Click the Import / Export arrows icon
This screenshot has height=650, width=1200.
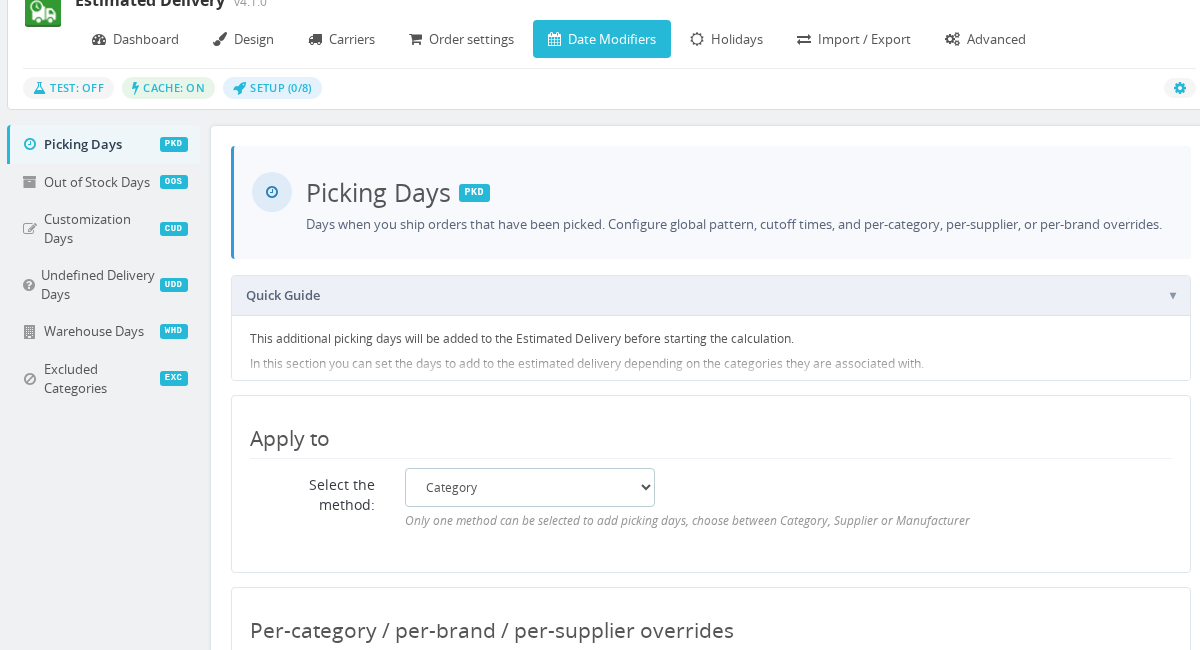click(804, 39)
